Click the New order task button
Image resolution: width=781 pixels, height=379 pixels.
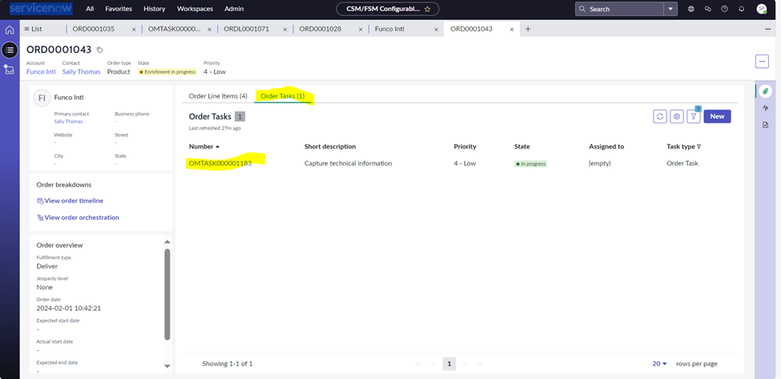coord(717,117)
